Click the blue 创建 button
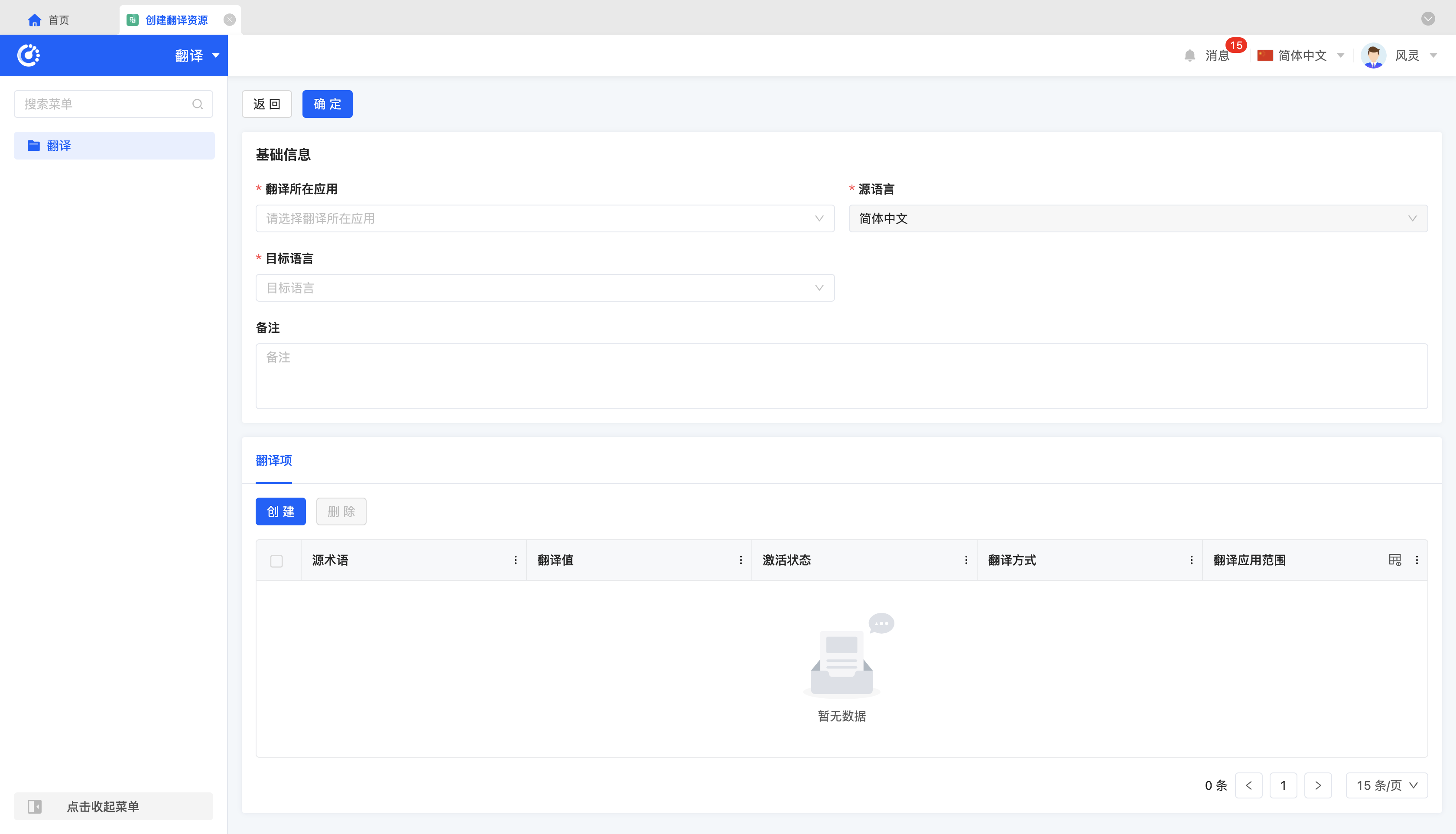This screenshot has width=1456, height=834. coord(280,511)
